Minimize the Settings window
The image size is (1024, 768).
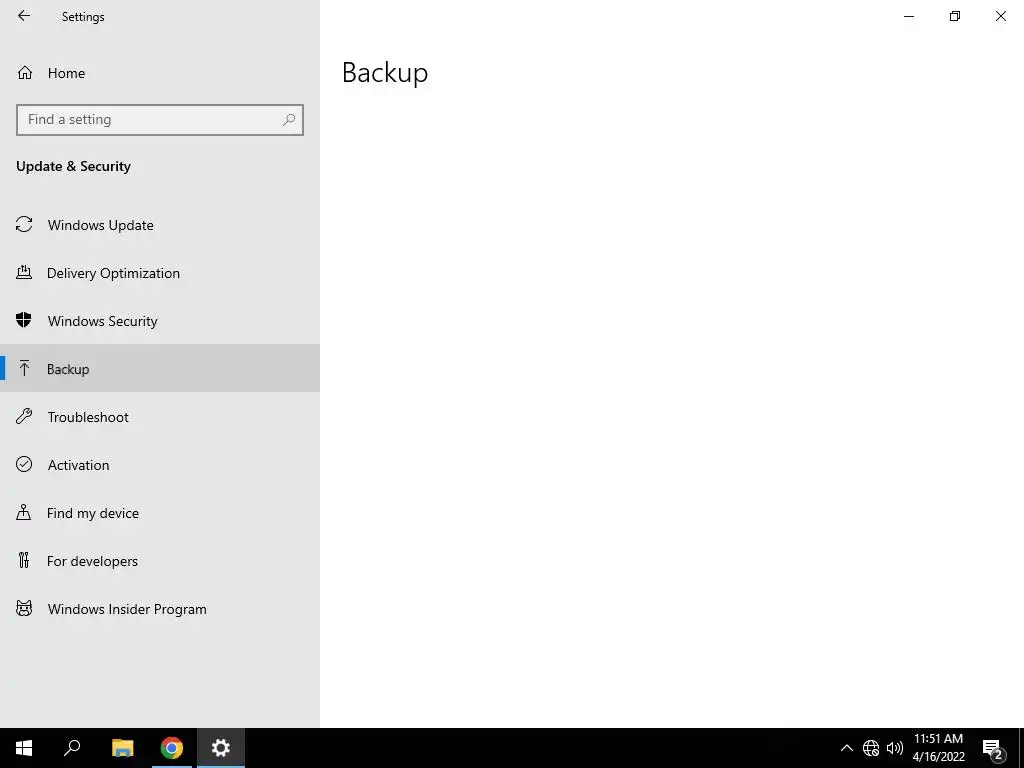point(909,16)
